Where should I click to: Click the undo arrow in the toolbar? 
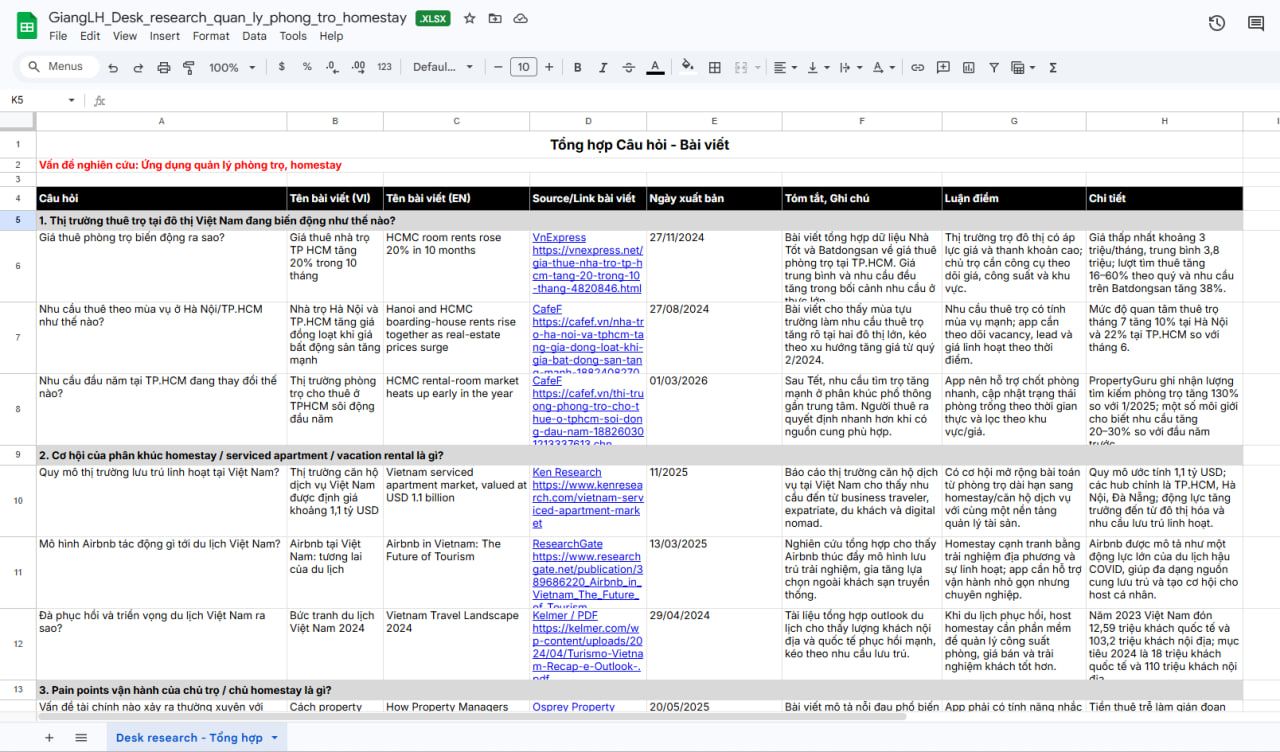click(x=113, y=67)
